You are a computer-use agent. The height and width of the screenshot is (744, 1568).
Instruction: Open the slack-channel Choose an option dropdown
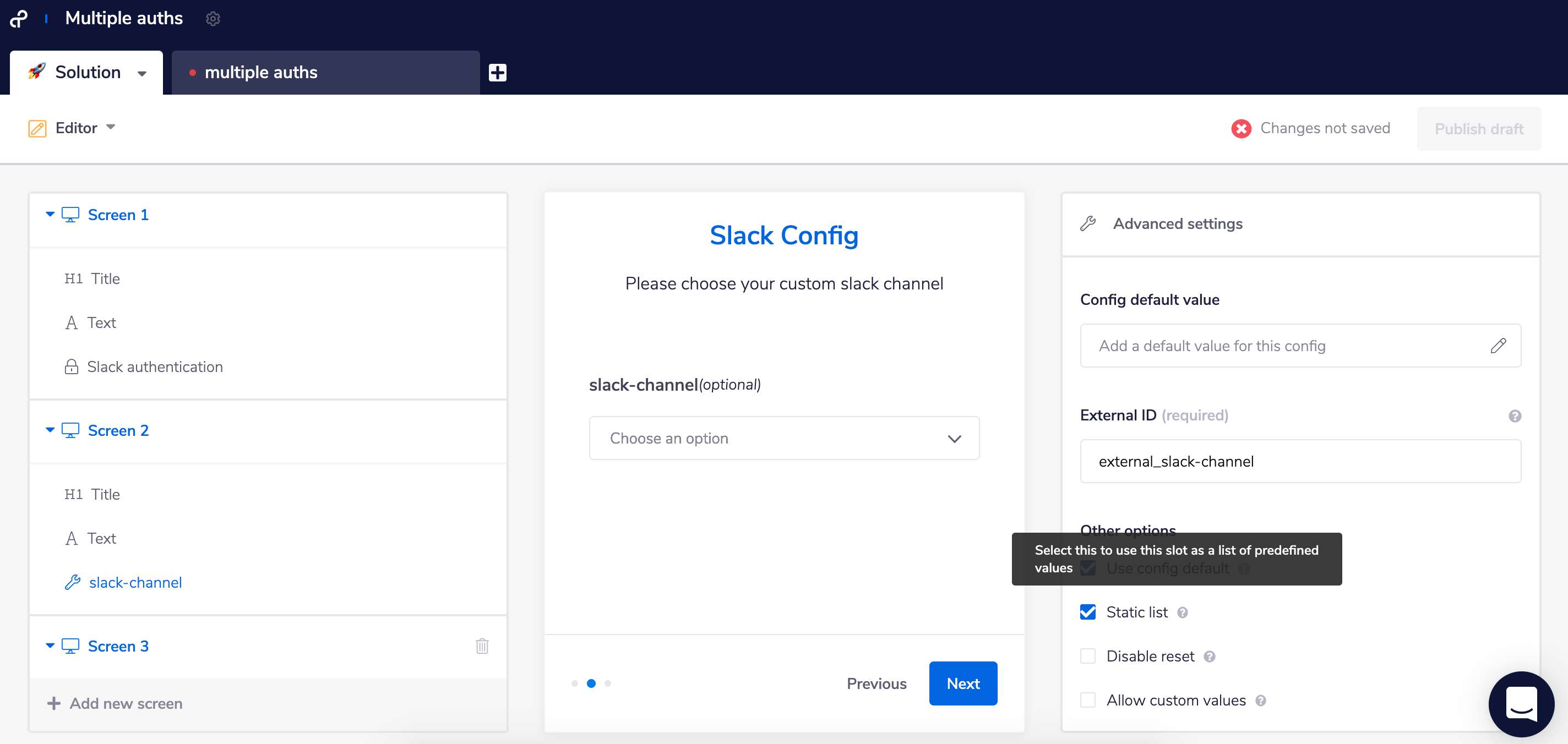pos(783,438)
